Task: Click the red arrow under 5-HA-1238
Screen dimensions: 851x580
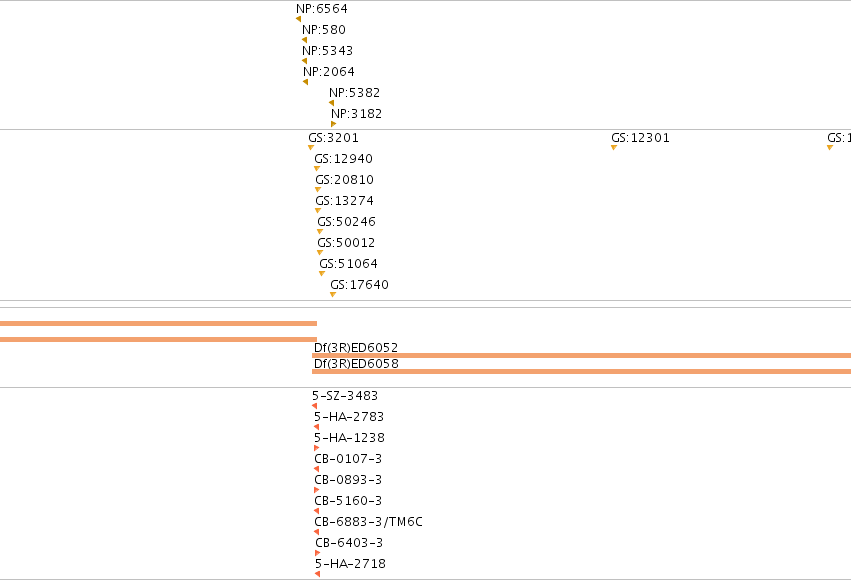Action: [x=316, y=448]
